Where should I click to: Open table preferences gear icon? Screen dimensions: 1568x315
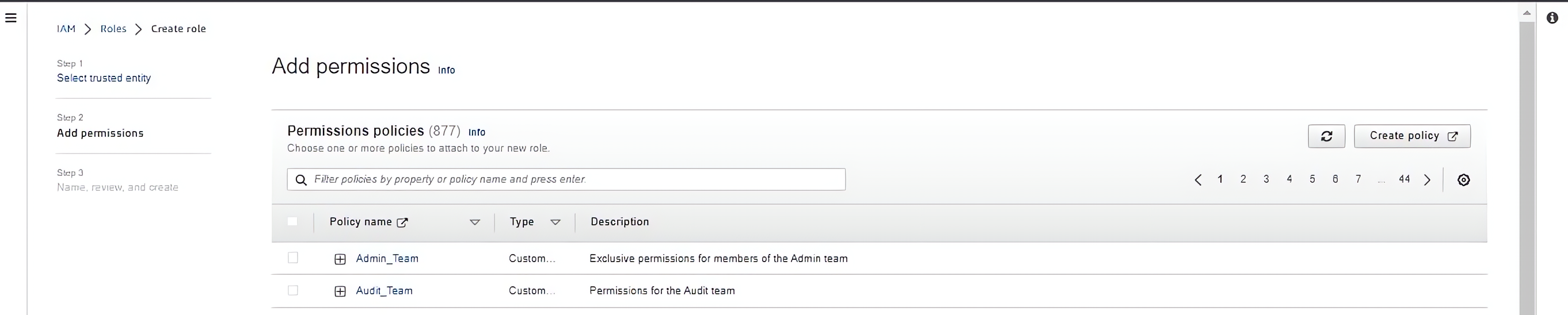pos(1463,180)
